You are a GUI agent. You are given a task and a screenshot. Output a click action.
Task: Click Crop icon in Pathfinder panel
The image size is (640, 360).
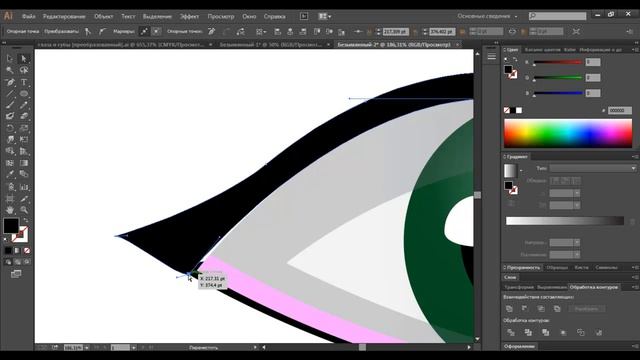(563, 332)
